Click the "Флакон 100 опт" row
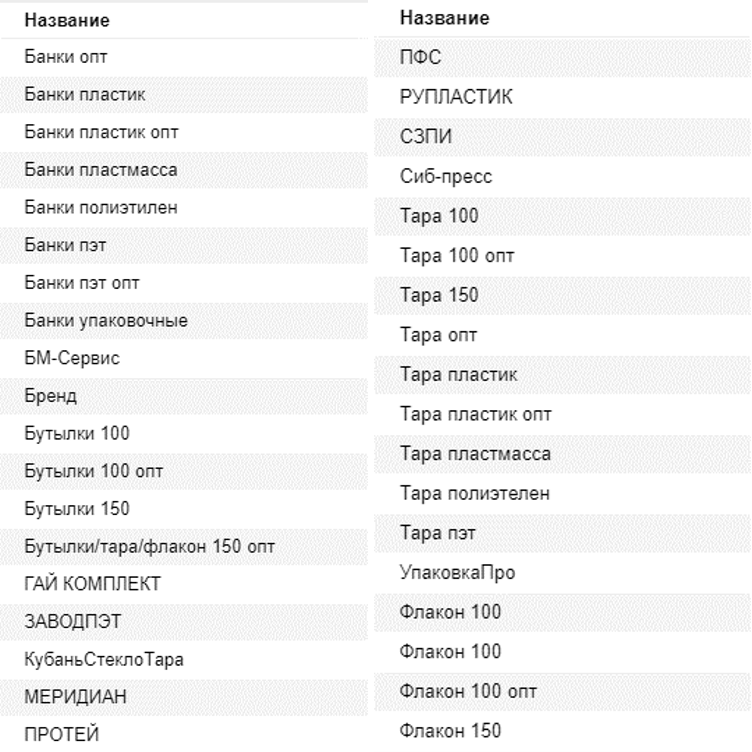Image resolution: width=752 pixels, height=752 pixels. click(x=468, y=691)
